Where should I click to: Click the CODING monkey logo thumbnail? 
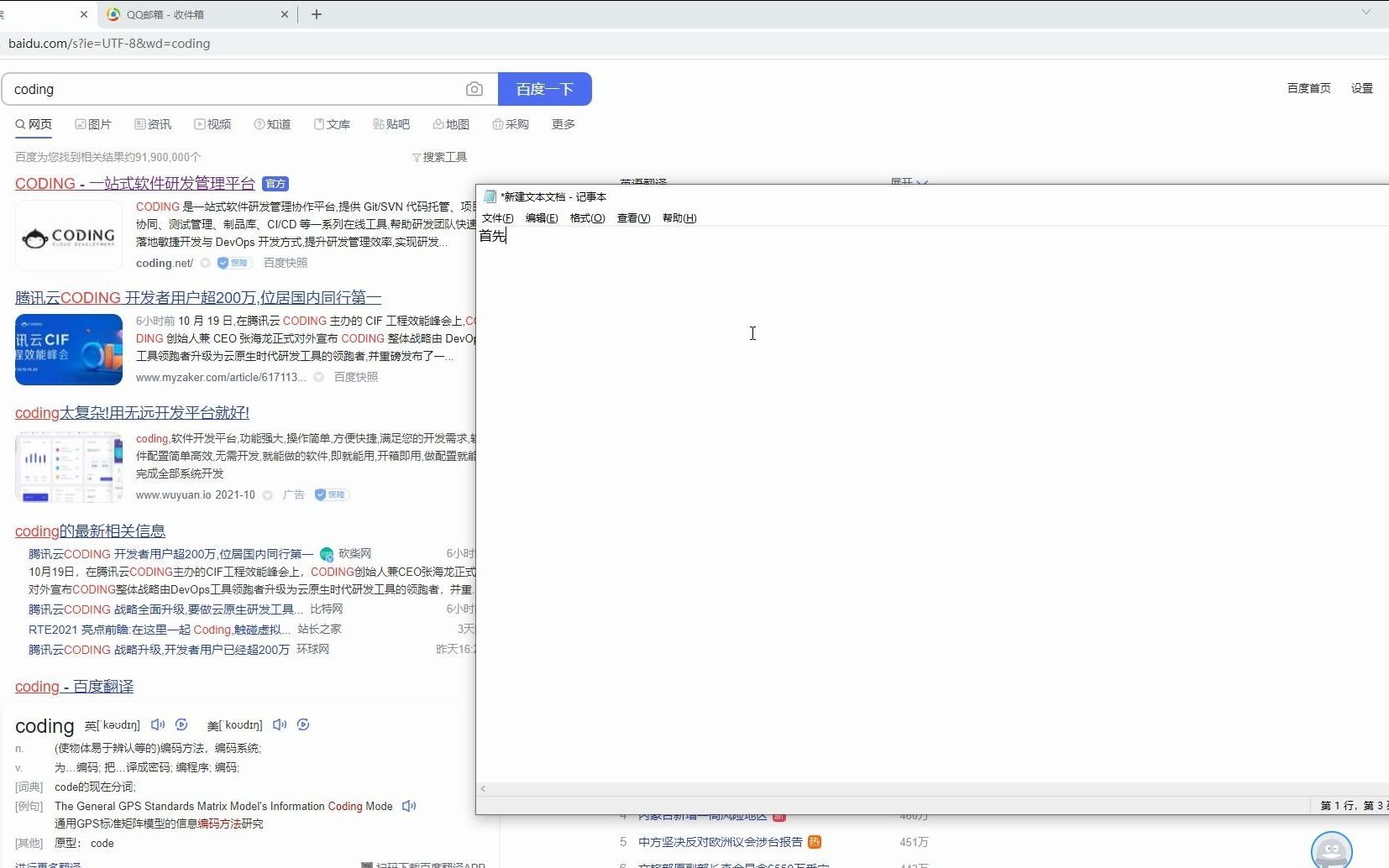(69, 237)
